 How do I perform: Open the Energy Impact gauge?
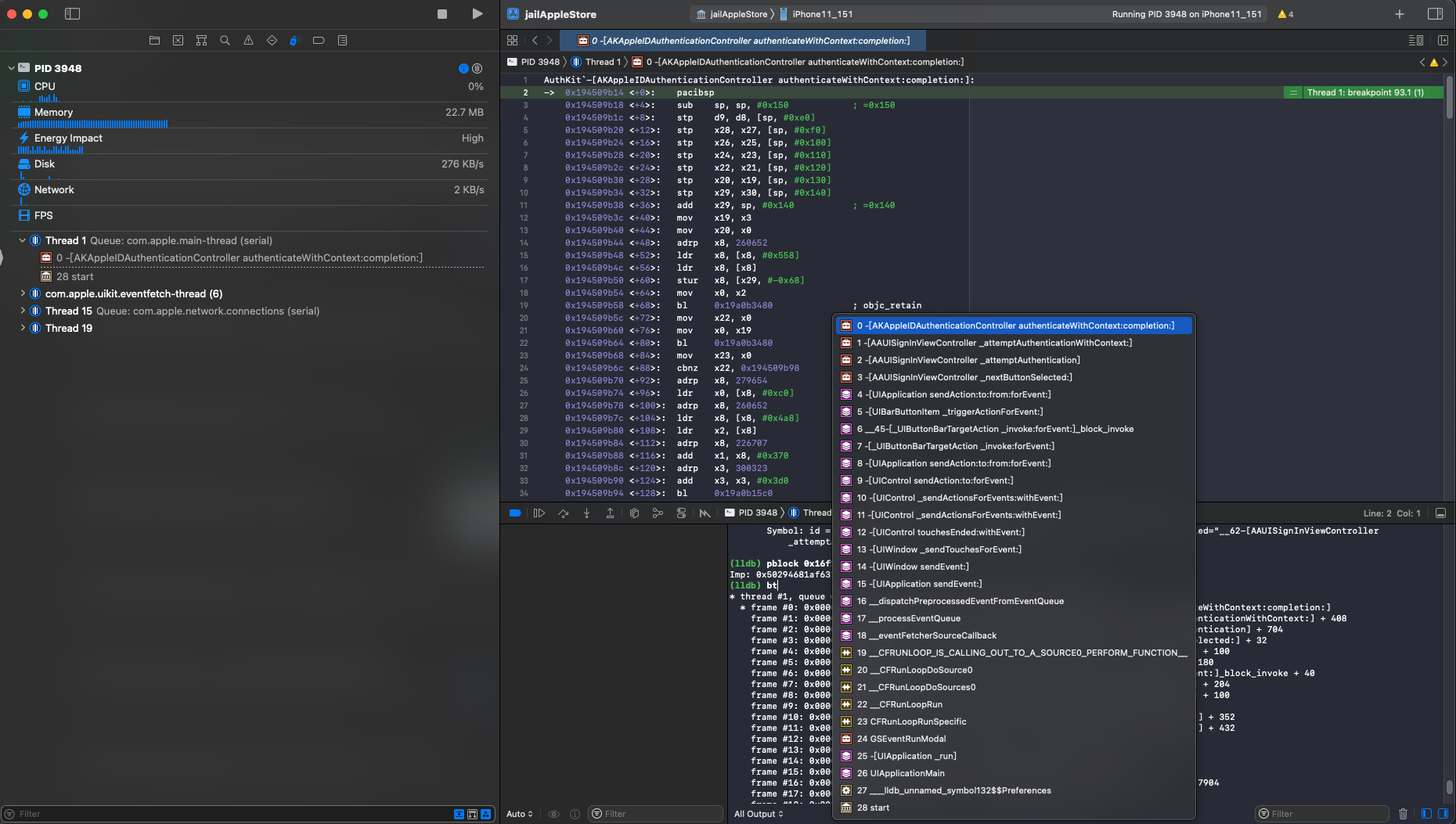tap(250, 141)
